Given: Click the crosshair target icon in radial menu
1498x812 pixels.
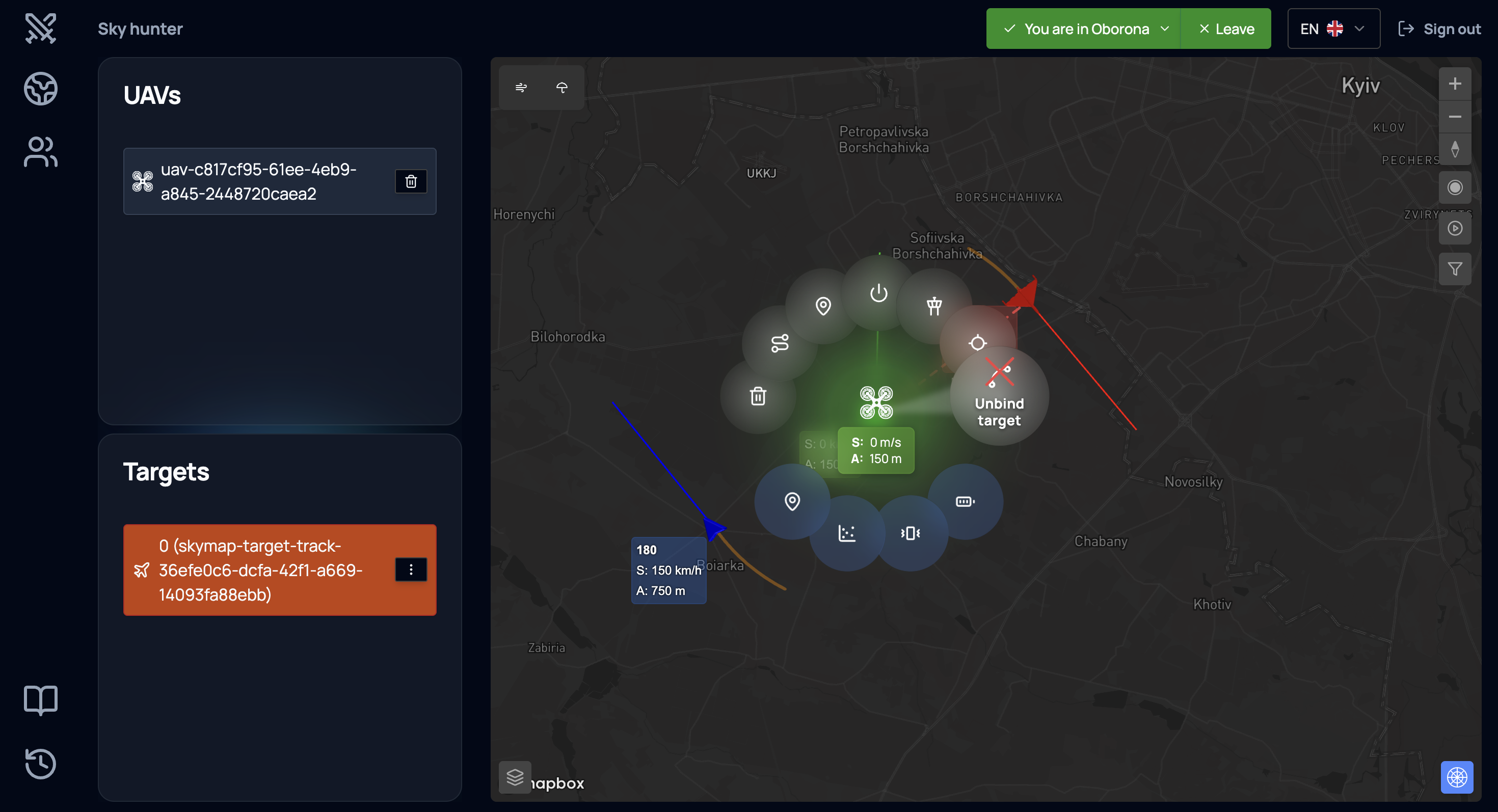Looking at the screenshot, I should click(x=977, y=342).
